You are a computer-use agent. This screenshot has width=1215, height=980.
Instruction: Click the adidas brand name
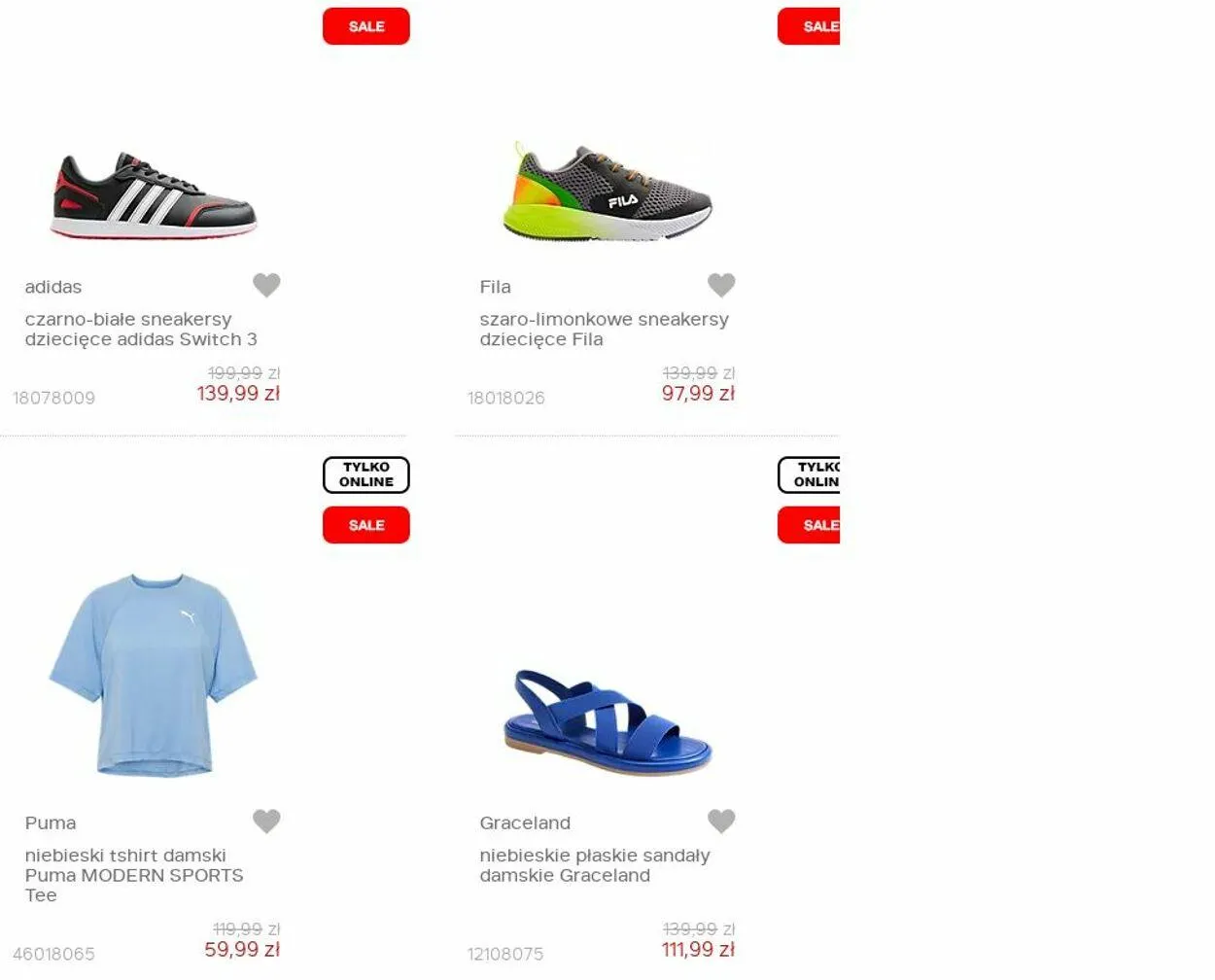[x=53, y=287]
